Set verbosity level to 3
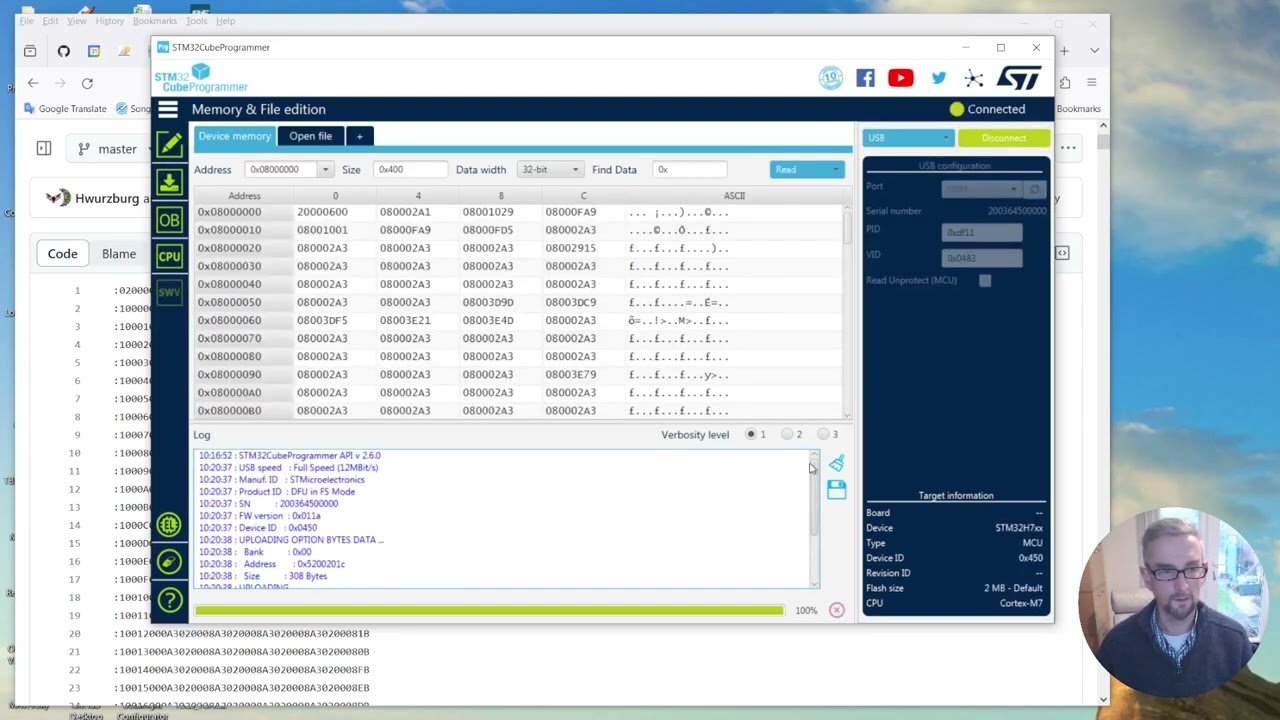The height and width of the screenshot is (720, 1280). pyautogui.click(x=824, y=434)
